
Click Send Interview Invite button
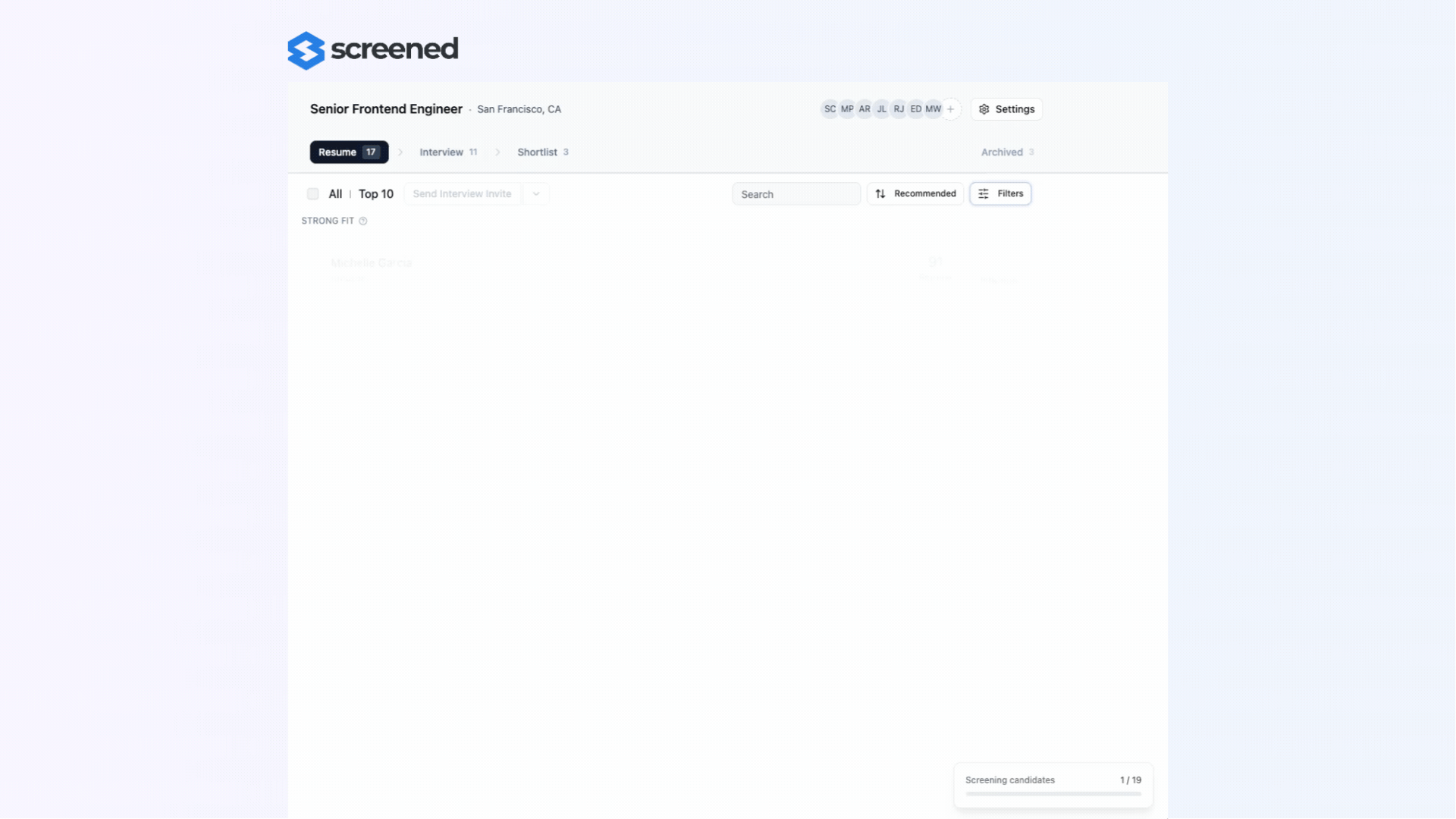pyautogui.click(x=462, y=194)
